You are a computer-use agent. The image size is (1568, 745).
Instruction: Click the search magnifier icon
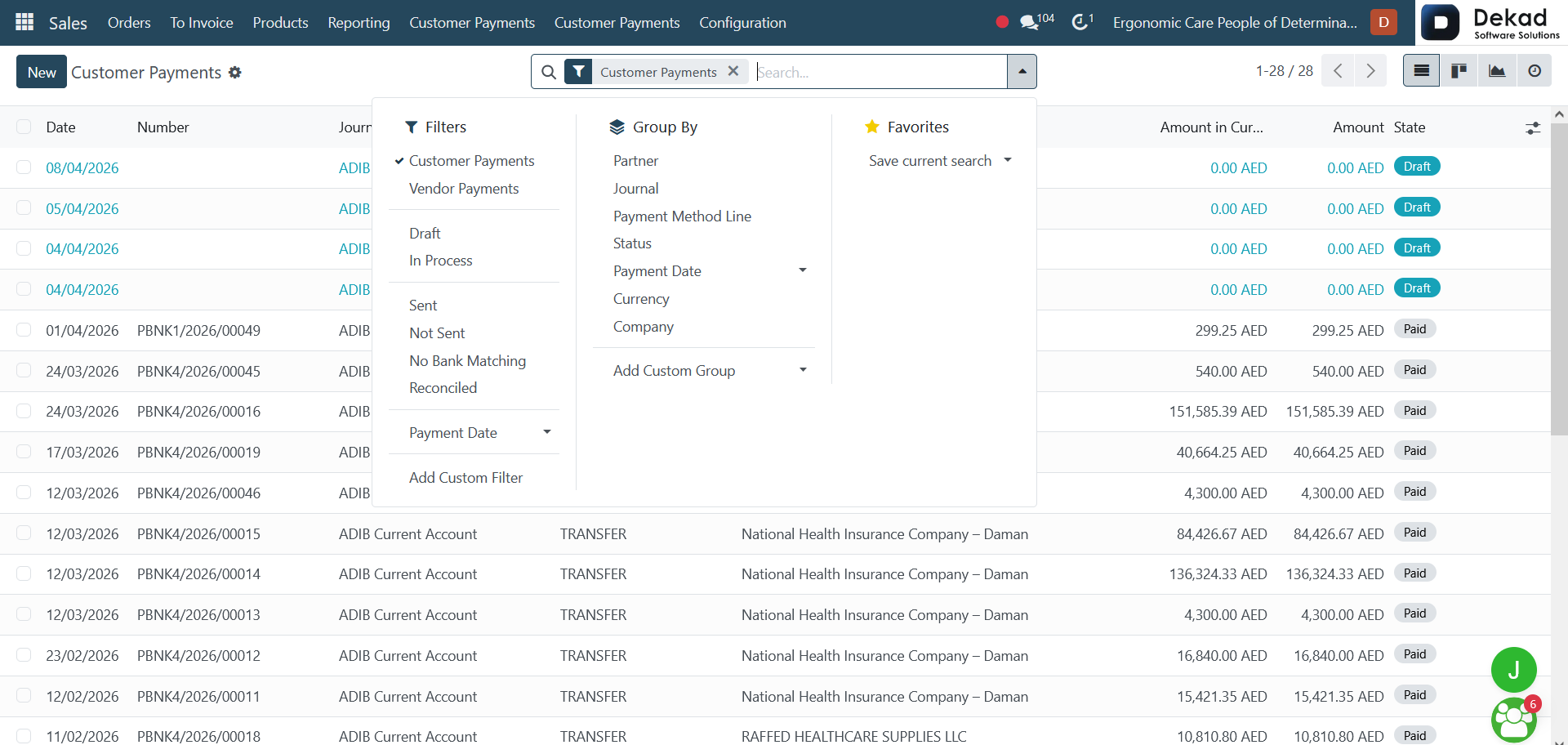[549, 72]
